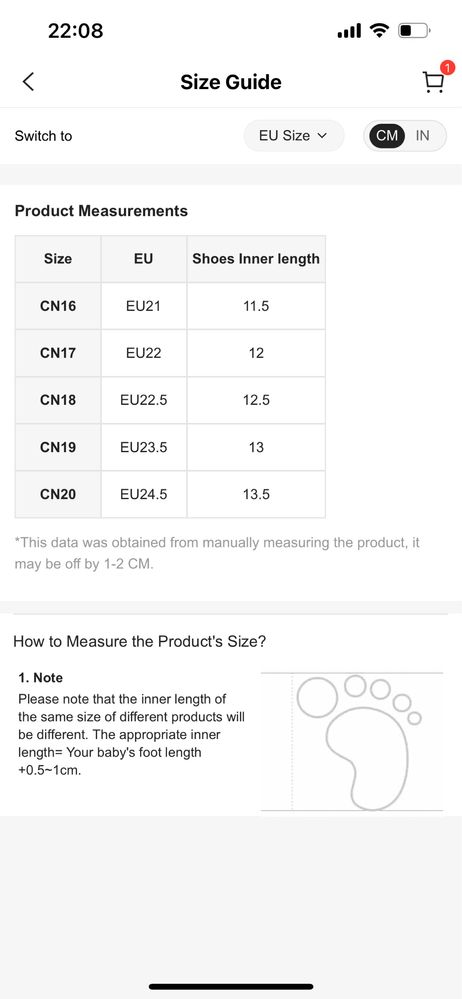The height and width of the screenshot is (999, 462).
Task: Tap the EU24.5 cell
Action: (x=144, y=494)
